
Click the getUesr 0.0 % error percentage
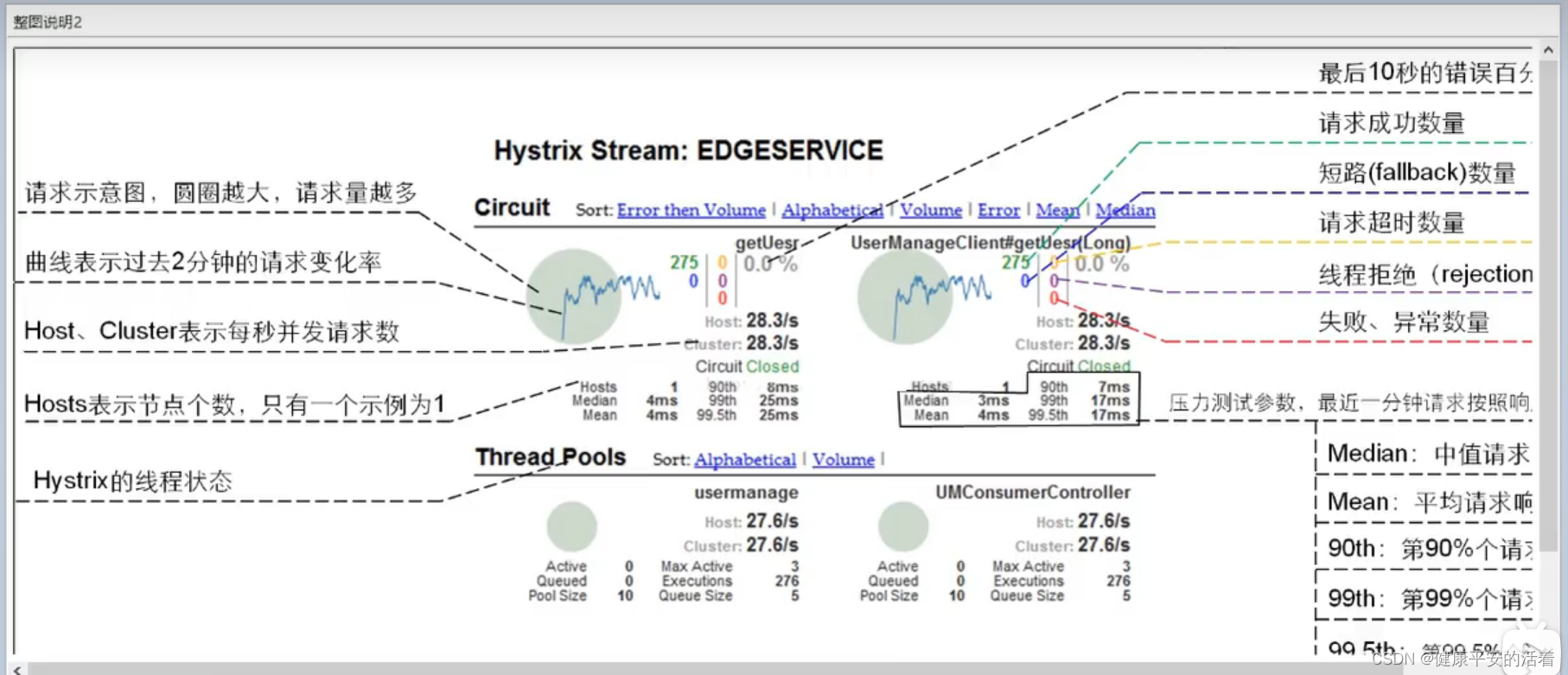770,264
